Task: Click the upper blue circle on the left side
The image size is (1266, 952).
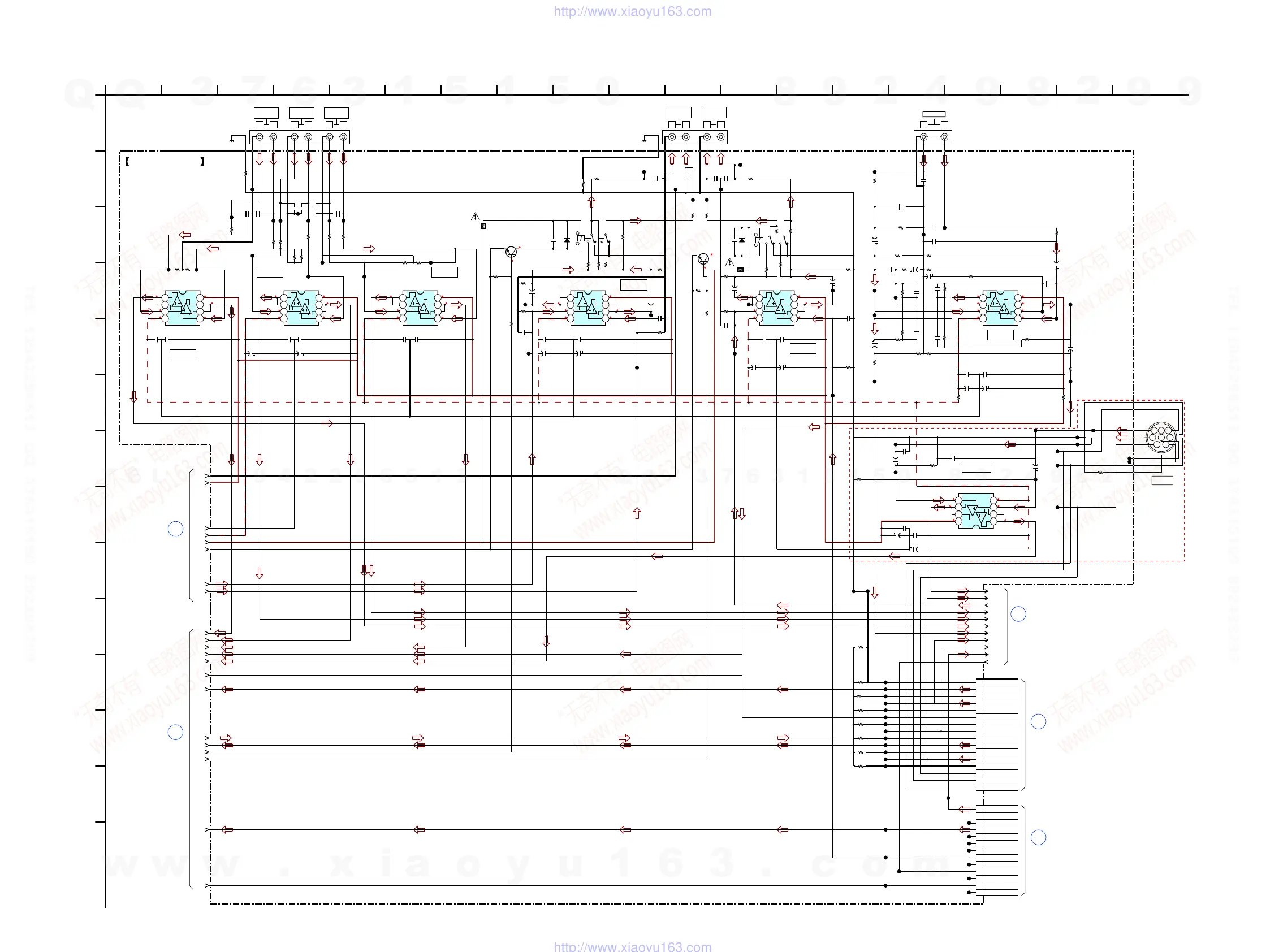Action: click(176, 529)
